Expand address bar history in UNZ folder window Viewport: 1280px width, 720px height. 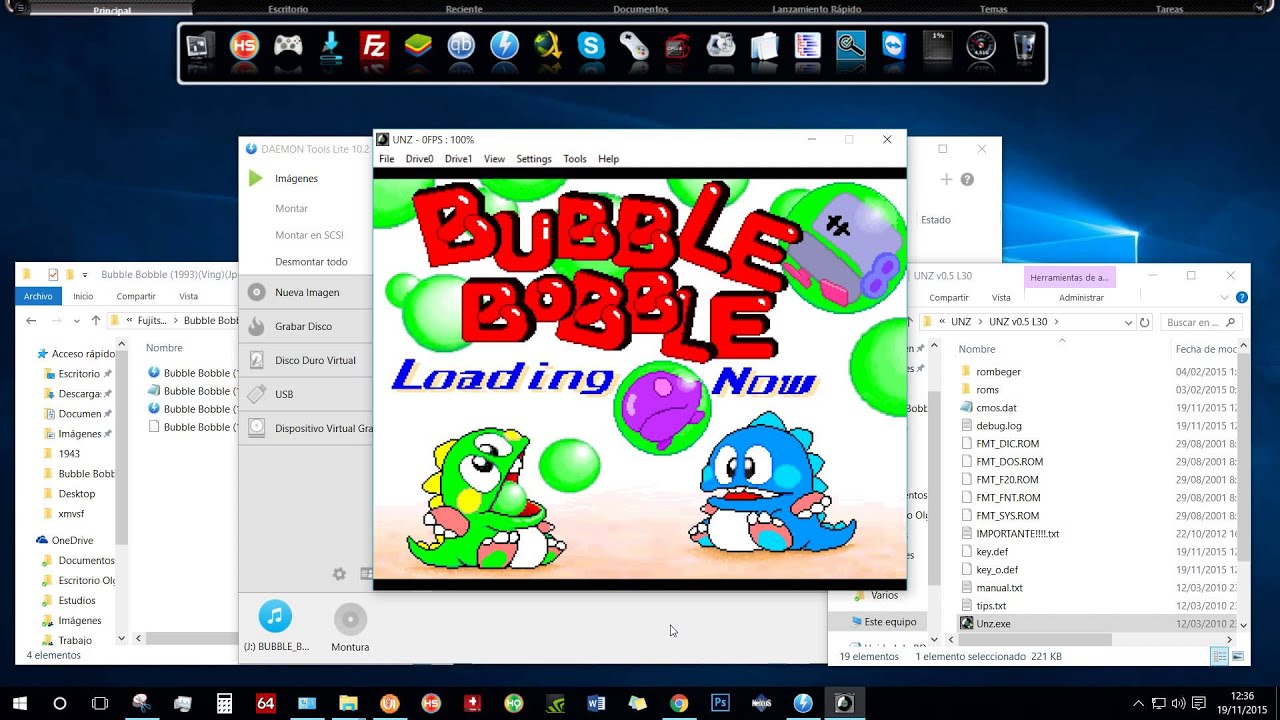1128,322
